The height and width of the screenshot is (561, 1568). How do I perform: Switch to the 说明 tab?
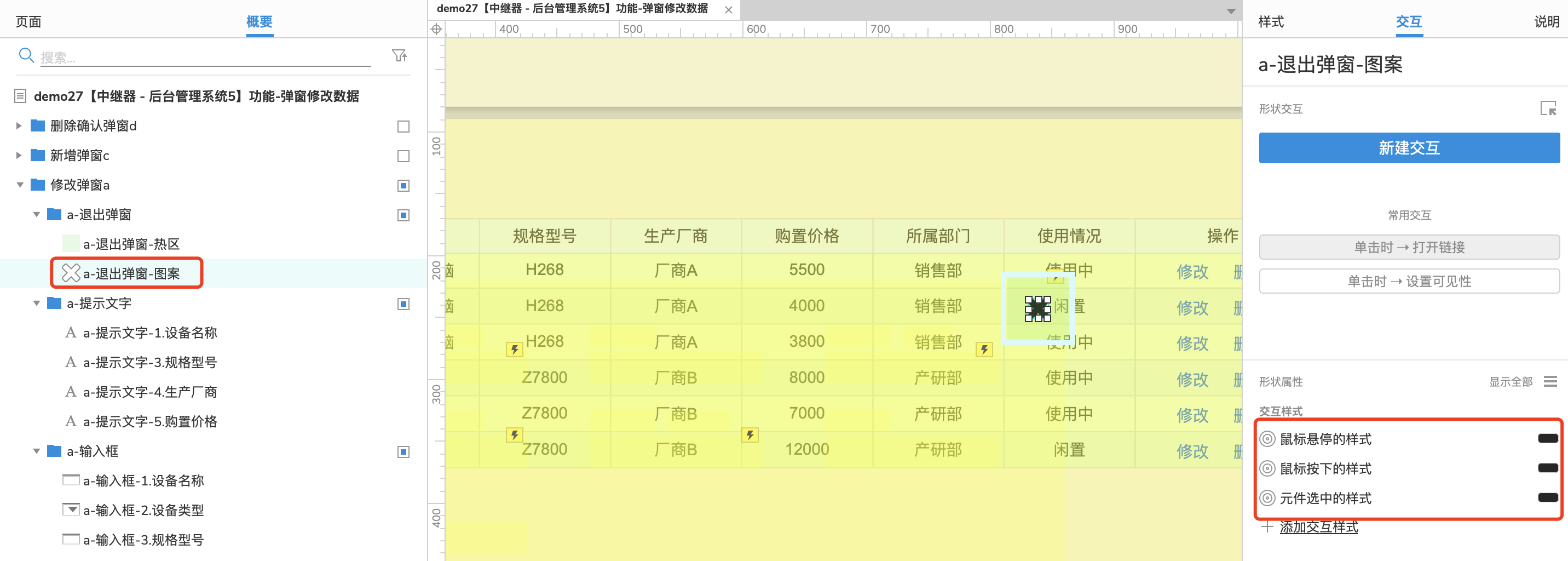point(1547,22)
